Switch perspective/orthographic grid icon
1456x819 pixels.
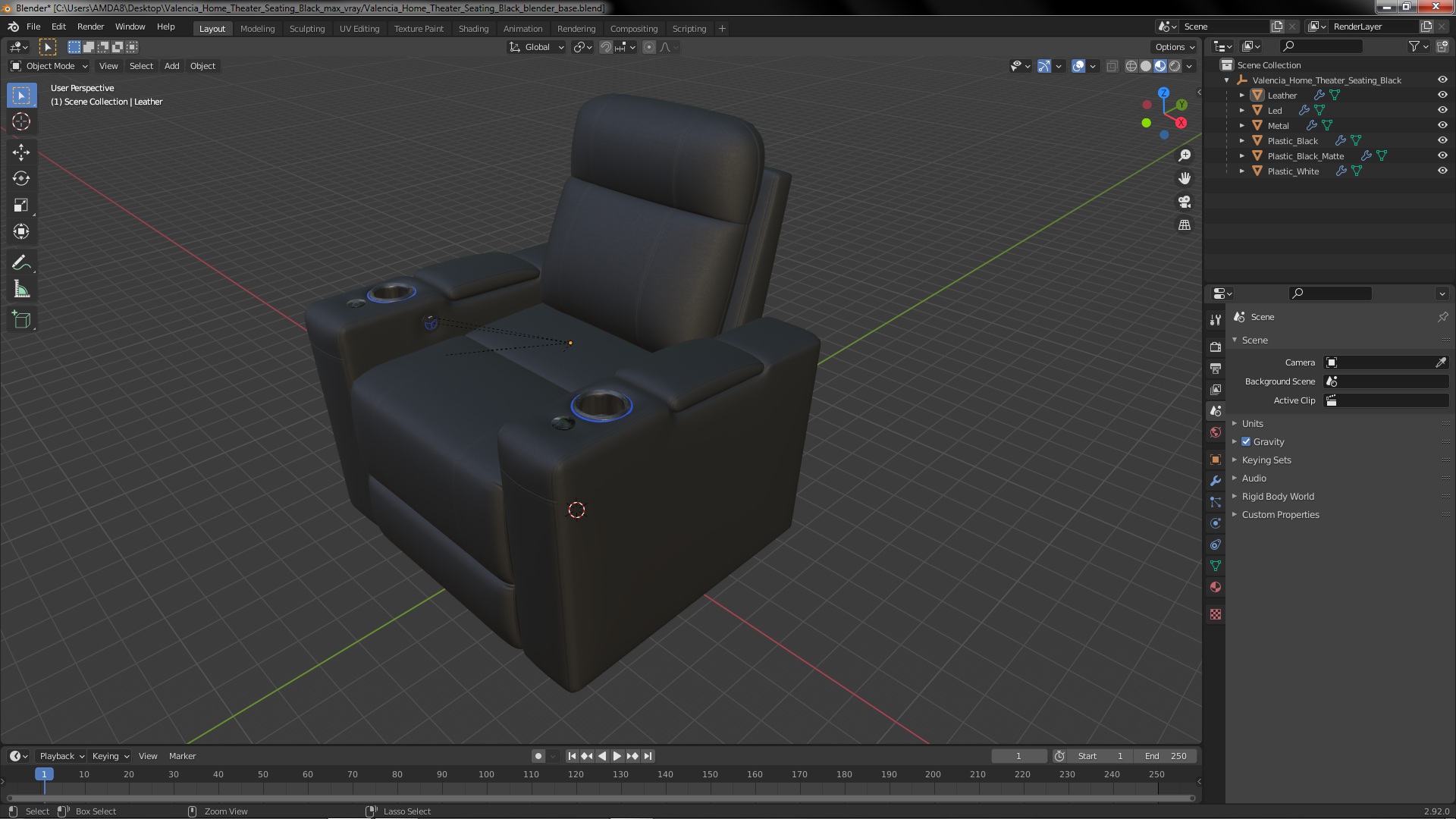coord(1185,225)
